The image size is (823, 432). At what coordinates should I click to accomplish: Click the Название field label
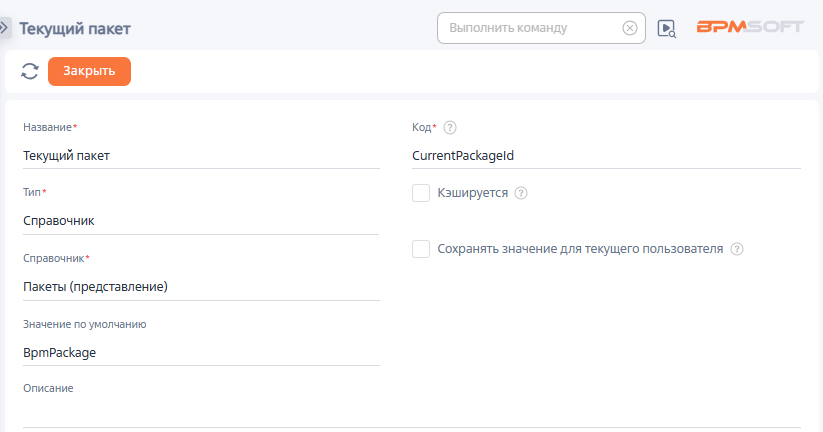(48, 127)
